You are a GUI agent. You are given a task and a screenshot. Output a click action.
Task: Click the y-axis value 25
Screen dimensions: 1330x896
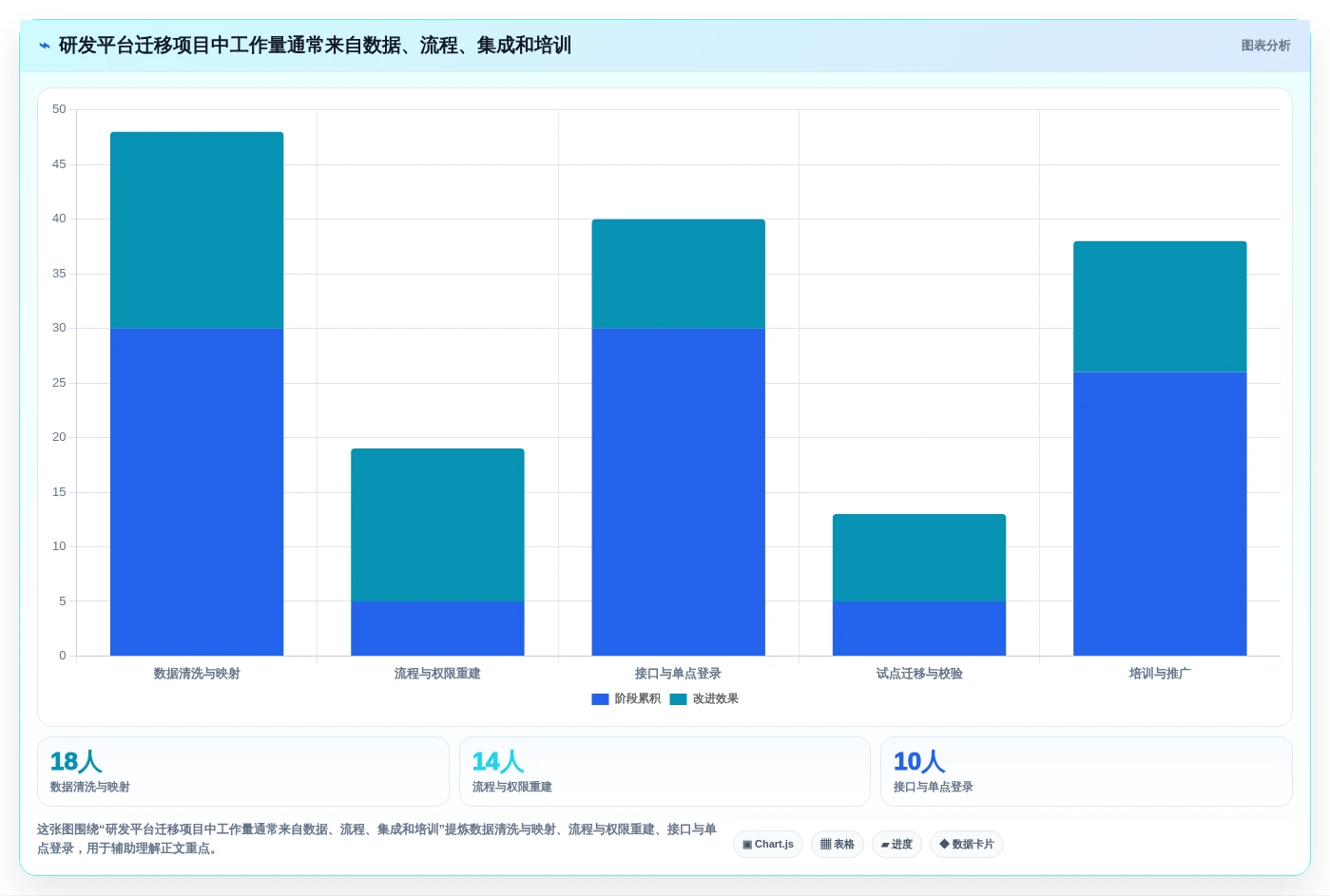point(59,383)
